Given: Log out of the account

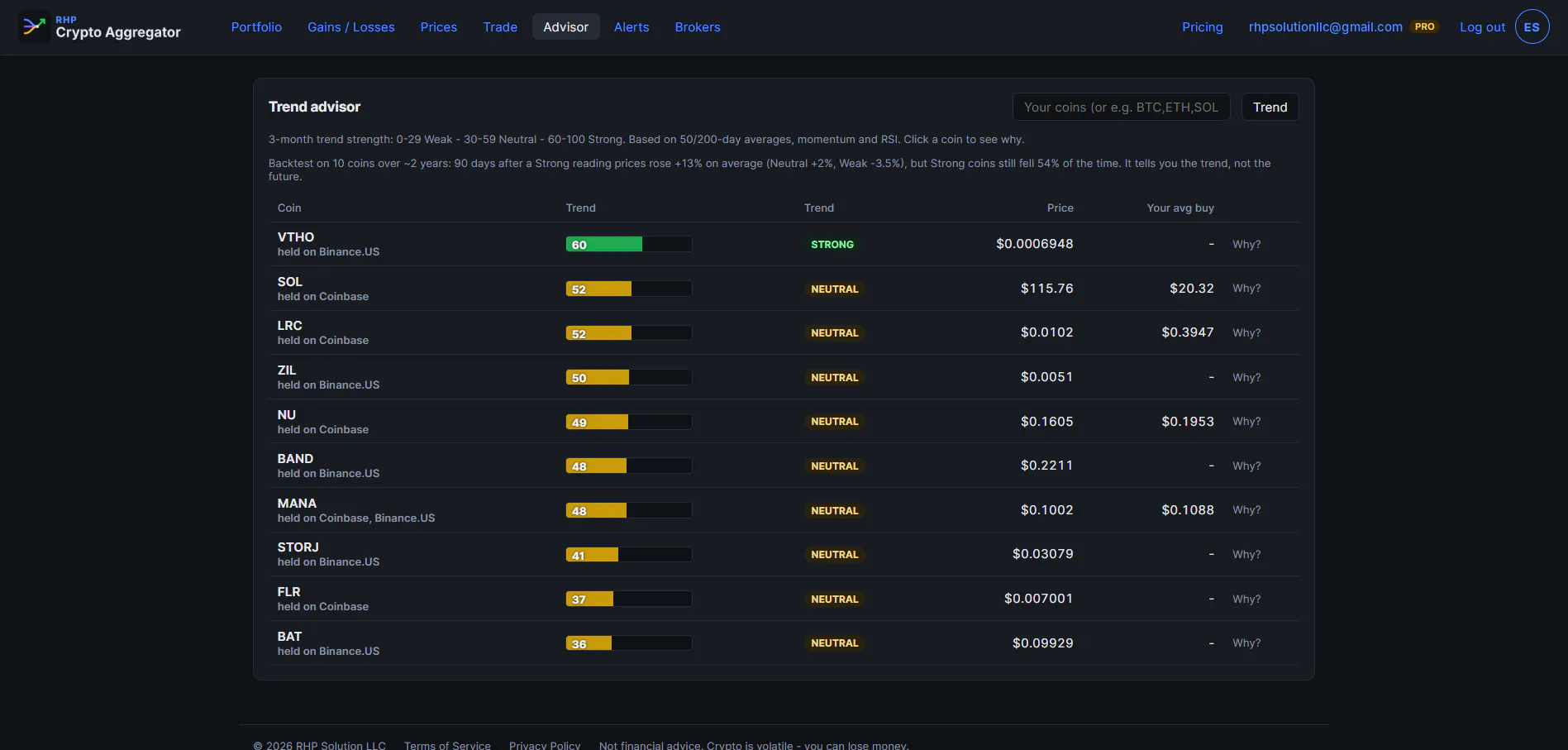Looking at the screenshot, I should (1482, 27).
